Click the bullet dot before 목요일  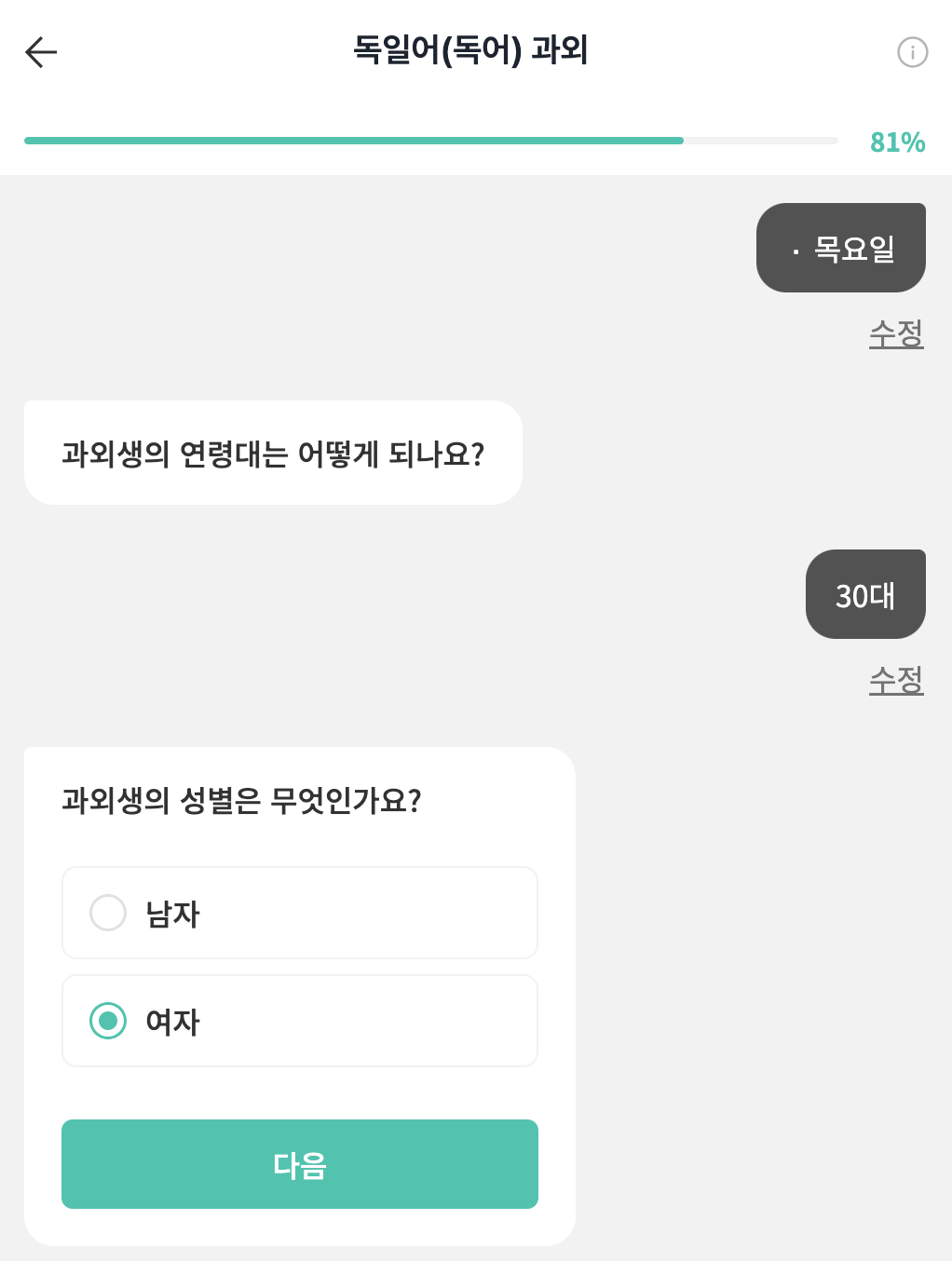[796, 251]
